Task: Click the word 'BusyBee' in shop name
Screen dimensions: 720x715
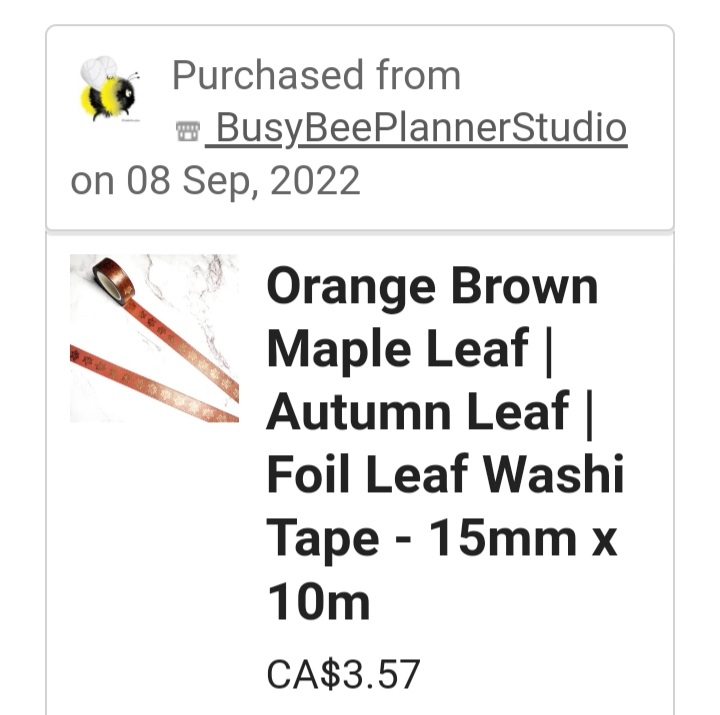Action: pyautogui.click(x=294, y=128)
